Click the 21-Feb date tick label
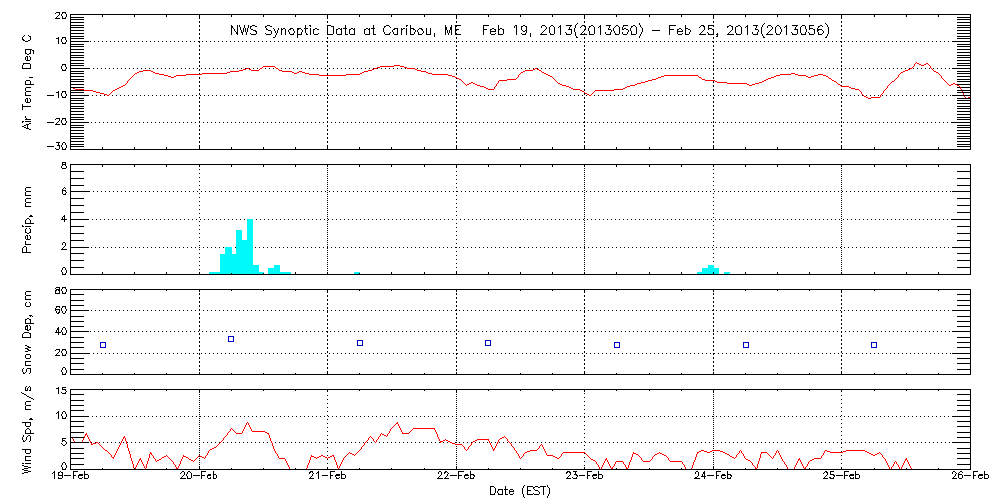 (x=328, y=478)
